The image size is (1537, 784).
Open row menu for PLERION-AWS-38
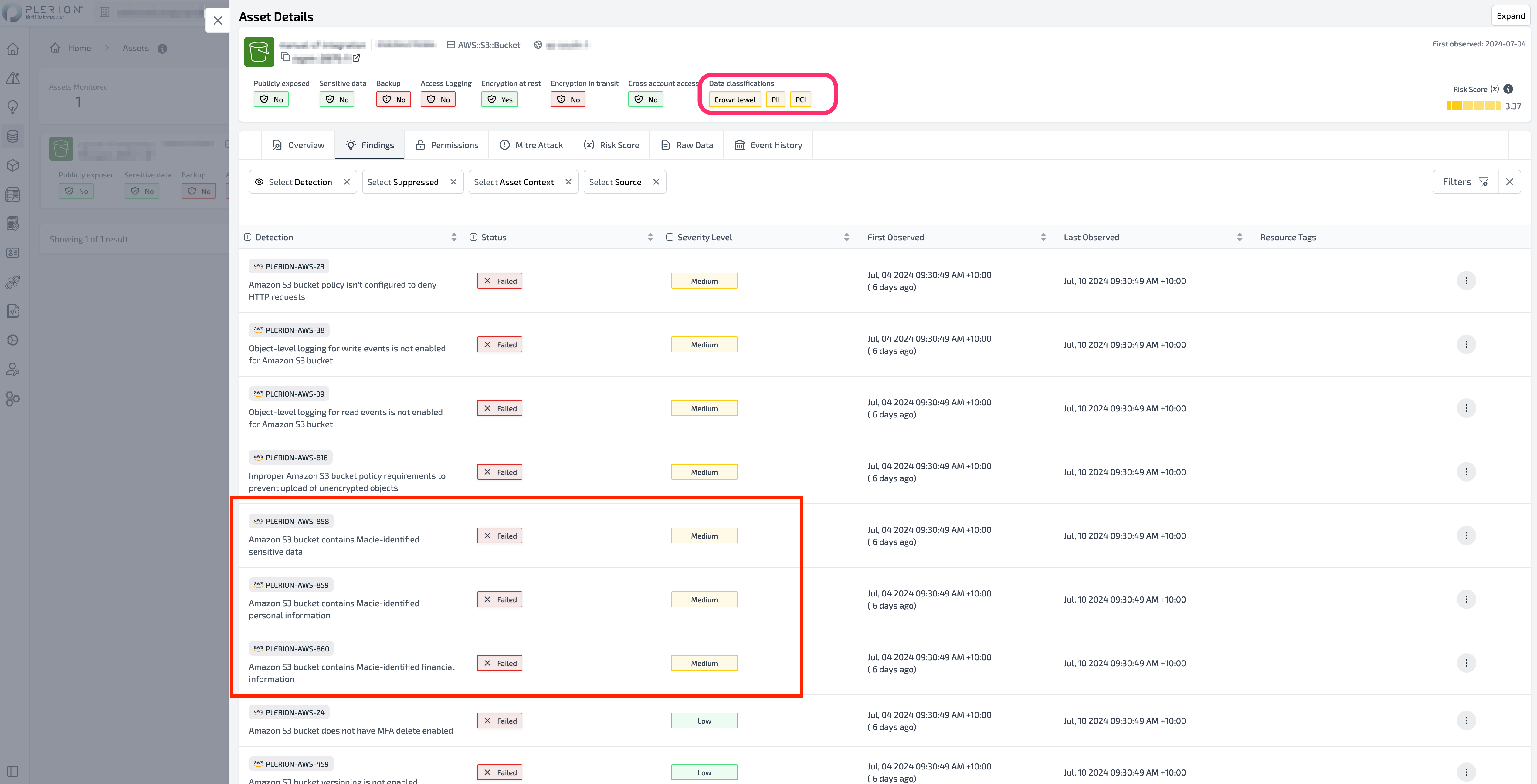coord(1467,345)
